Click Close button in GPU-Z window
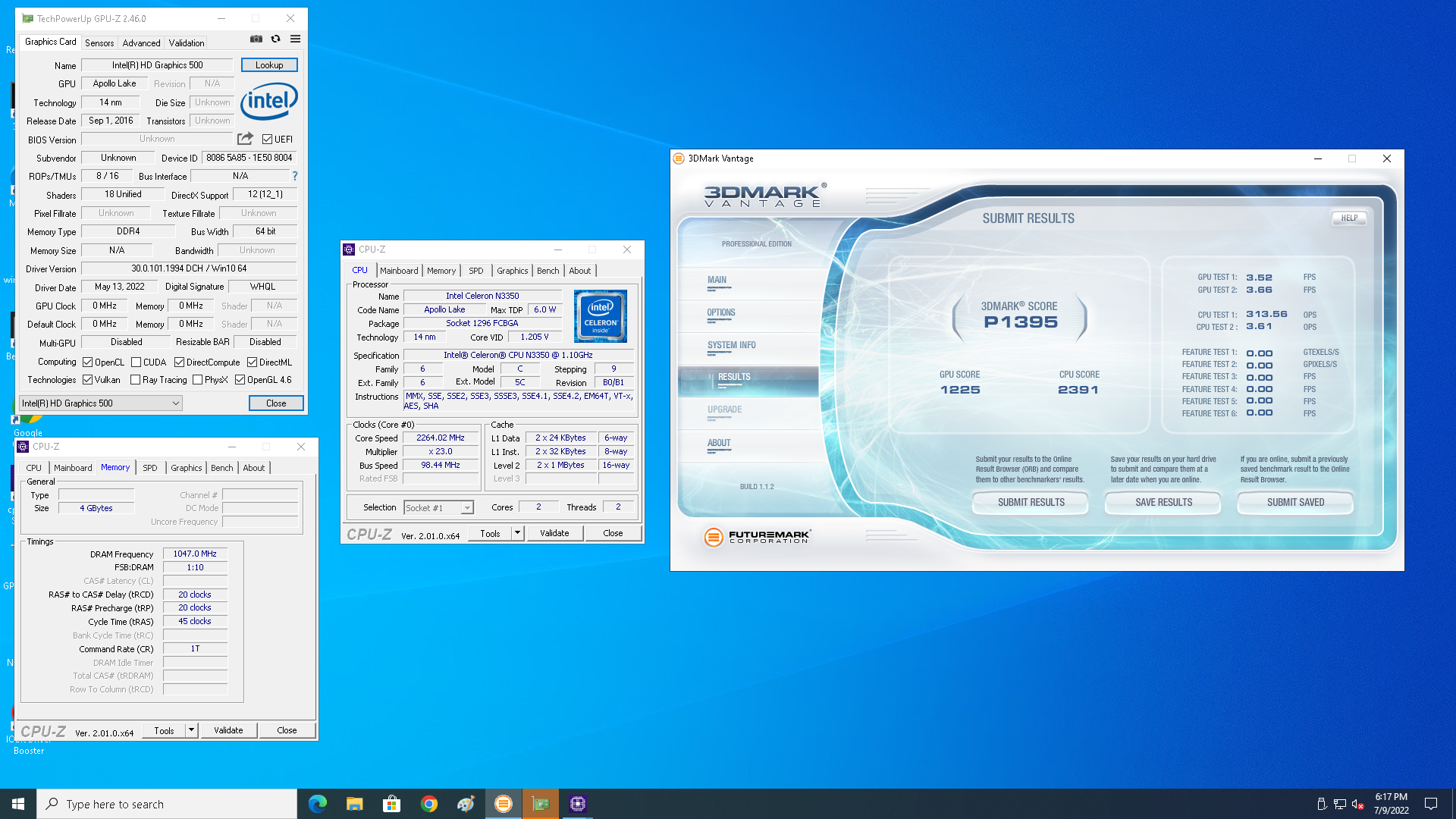Viewport: 1456px width, 819px height. pos(276,403)
